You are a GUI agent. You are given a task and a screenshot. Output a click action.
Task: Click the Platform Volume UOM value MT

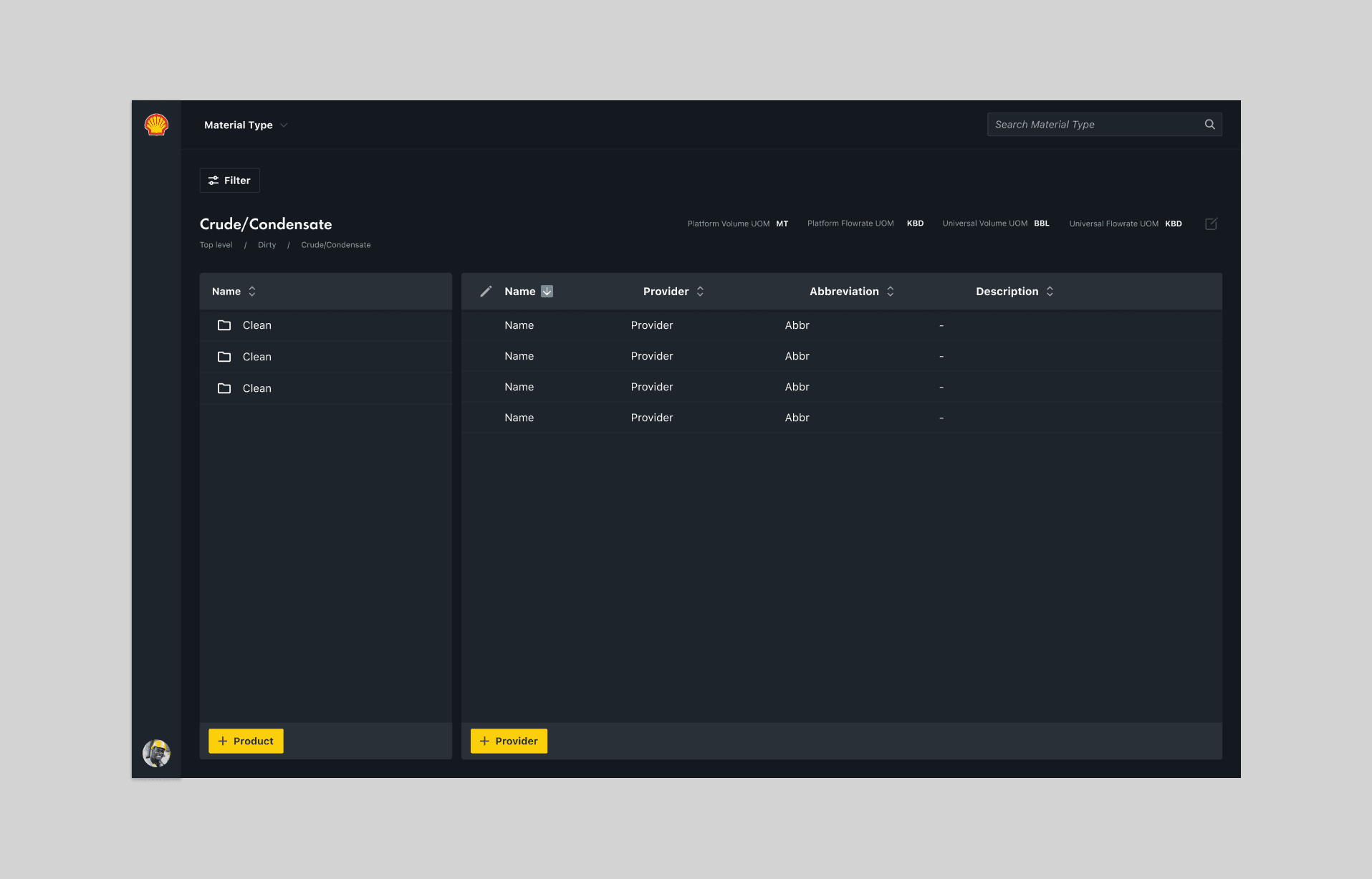(x=782, y=224)
